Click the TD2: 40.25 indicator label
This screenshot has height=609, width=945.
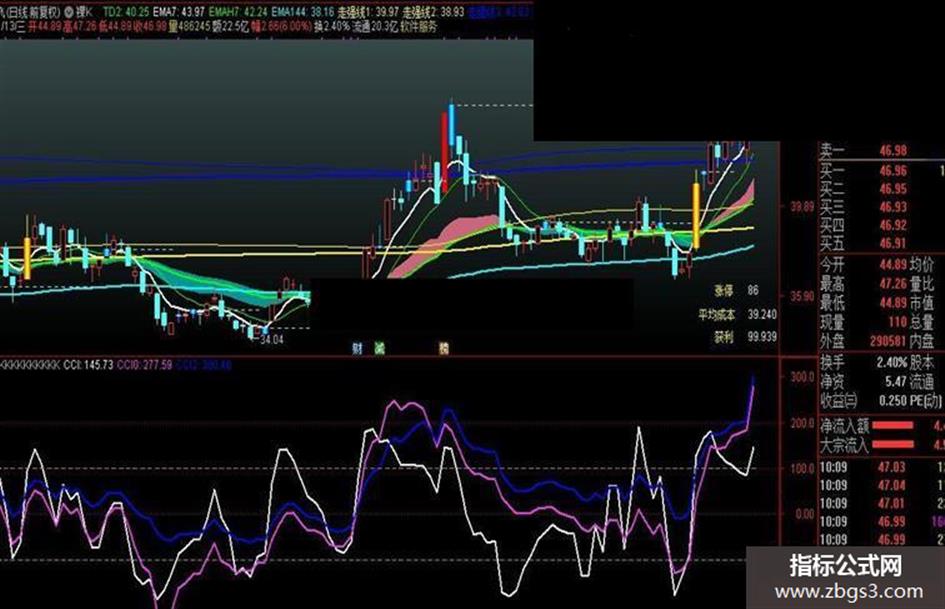point(126,11)
